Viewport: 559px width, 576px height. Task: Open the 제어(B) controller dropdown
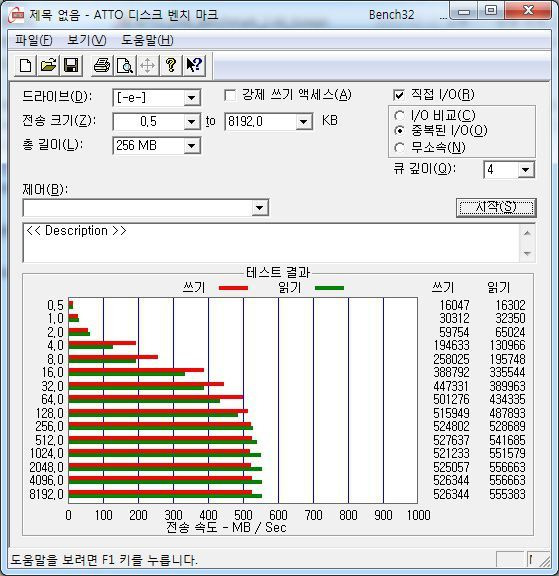tap(259, 208)
